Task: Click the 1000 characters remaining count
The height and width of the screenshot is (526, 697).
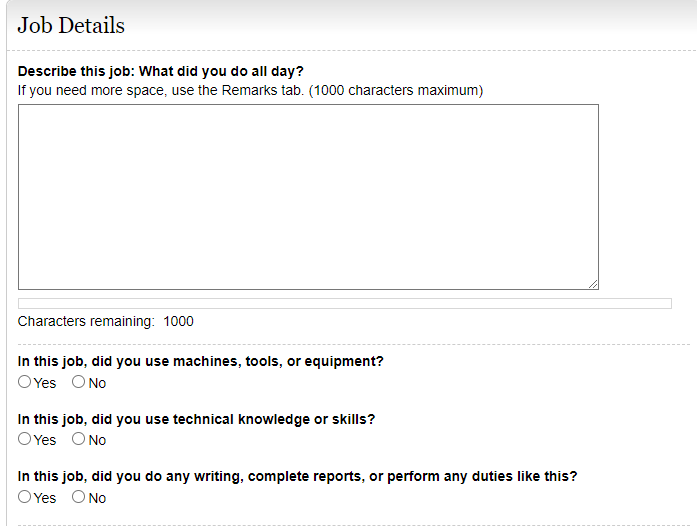Action: click(179, 321)
